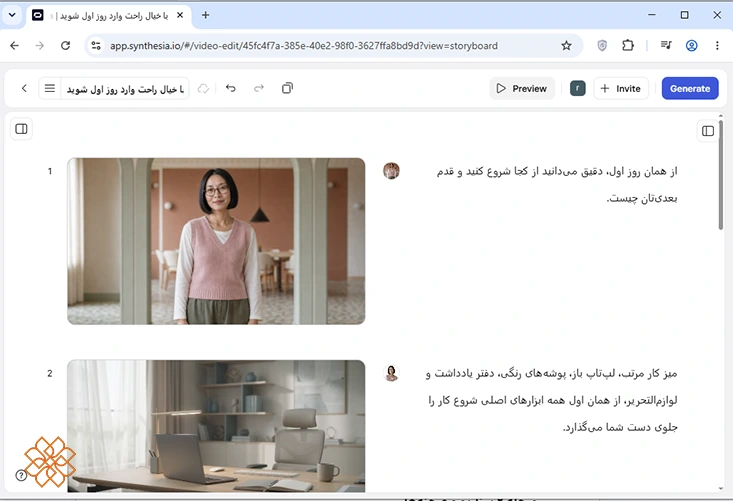The width and height of the screenshot is (733, 501).
Task: Toggle the right sidebar panel icon
Action: 708,131
